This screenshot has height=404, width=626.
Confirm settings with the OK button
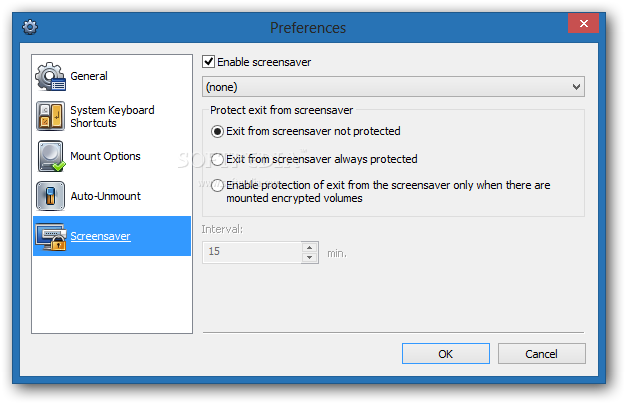click(446, 354)
